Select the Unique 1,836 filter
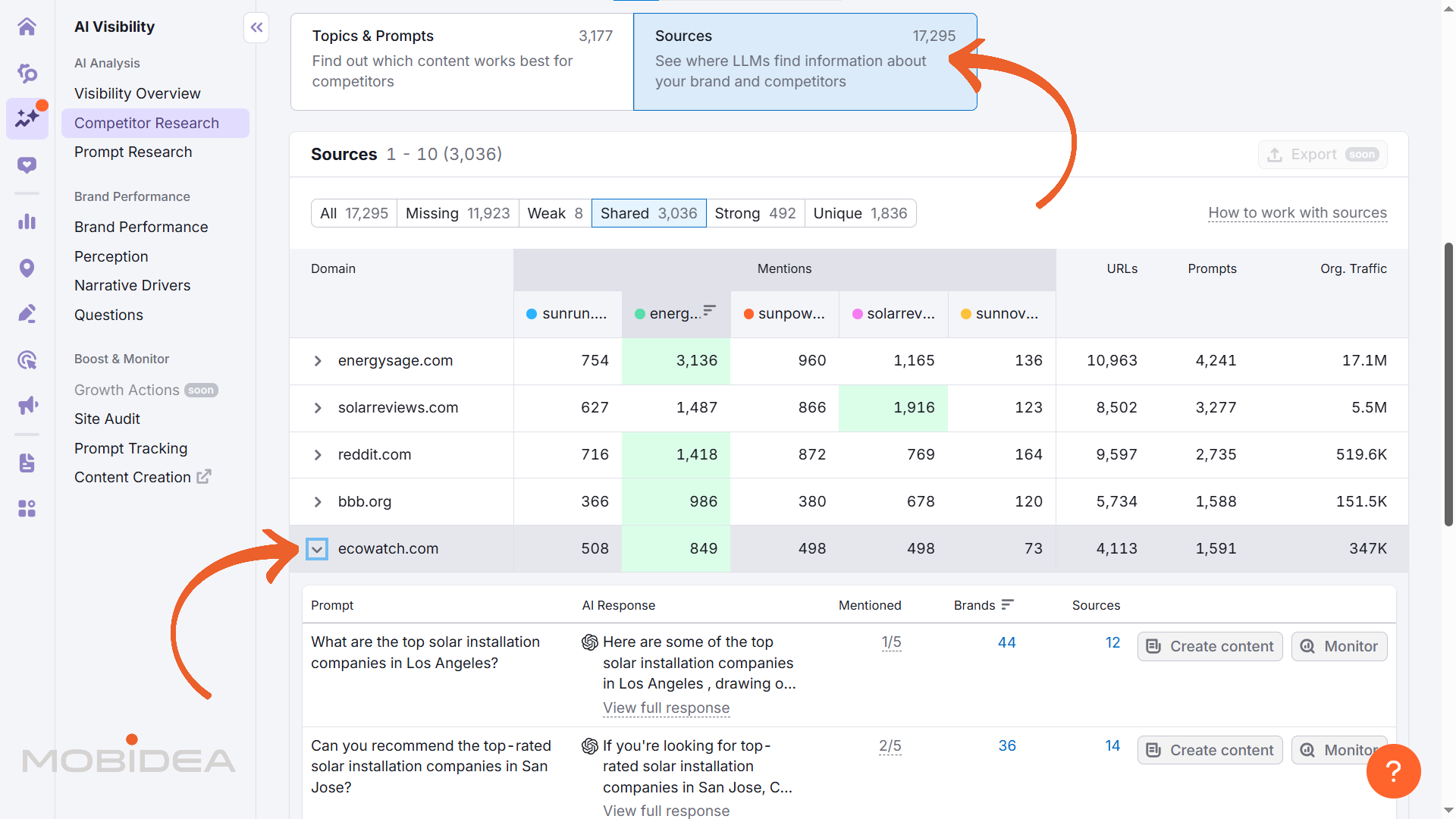 861,213
